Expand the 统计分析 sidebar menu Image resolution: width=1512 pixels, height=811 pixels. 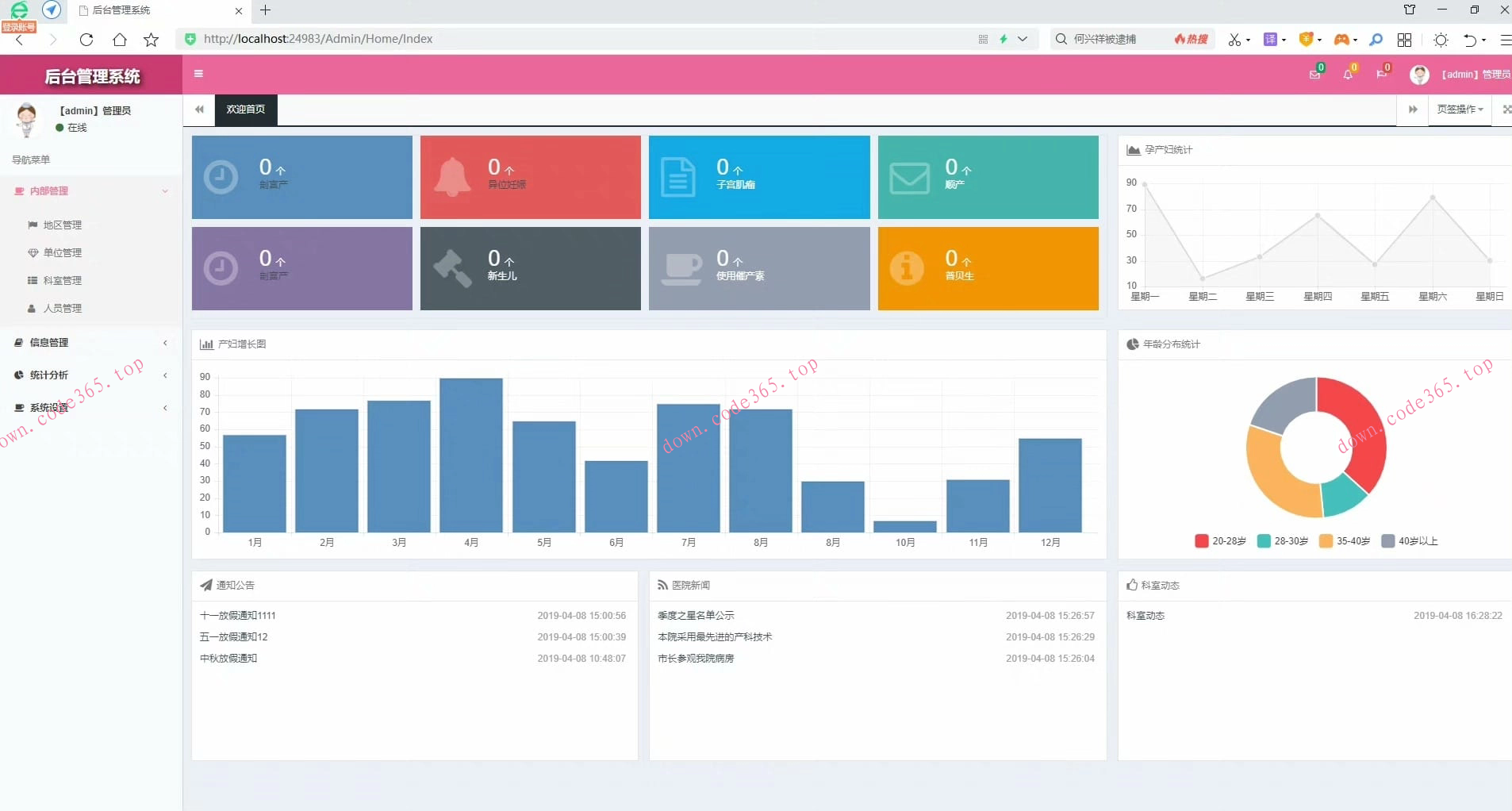coord(49,375)
